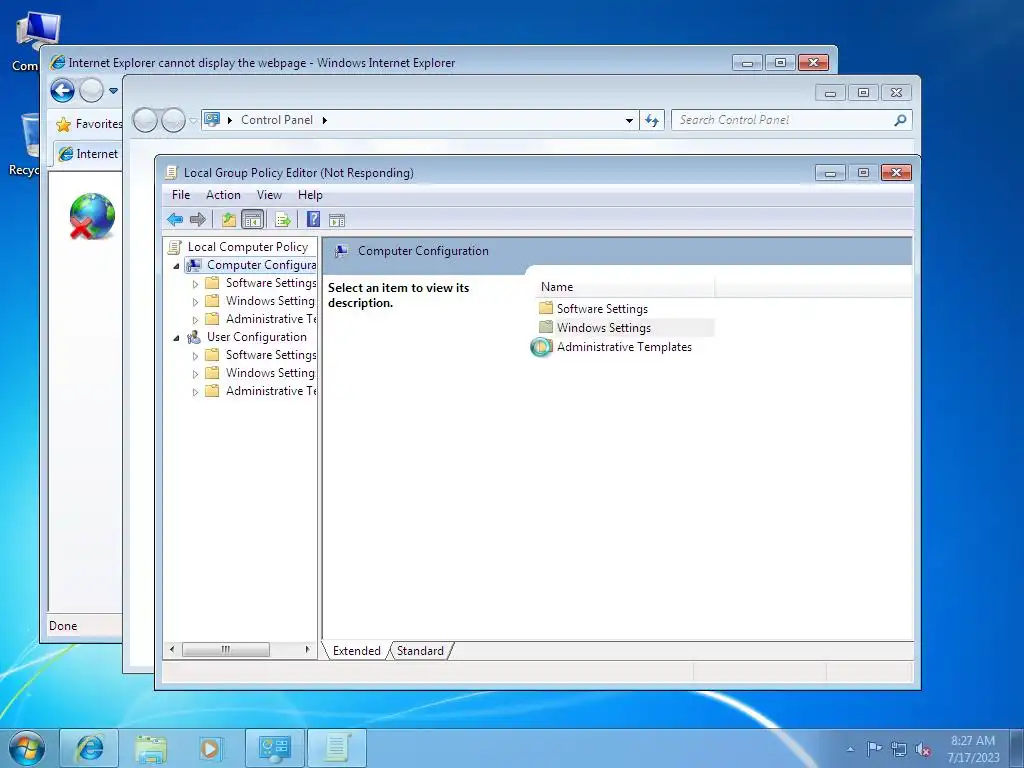Open Windows Media Player from taskbar
Image resolution: width=1024 pixels, height=768 pixels.
[210, 748]
